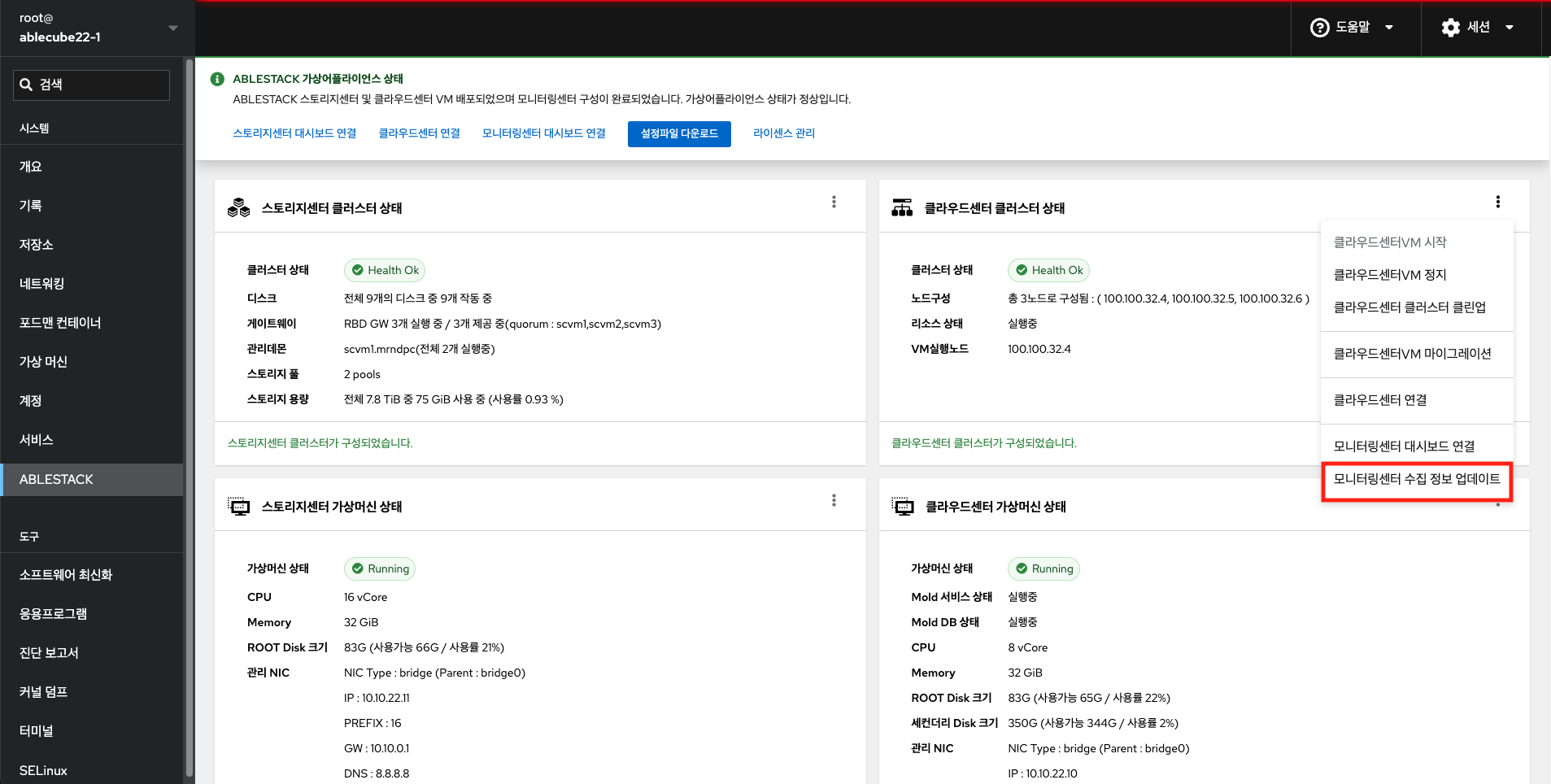Open 가상 머신 in the sidebar
Image resolution: width=1551 pixels, height=784 pixels.
pyautogui.click(x=43, y=362)
